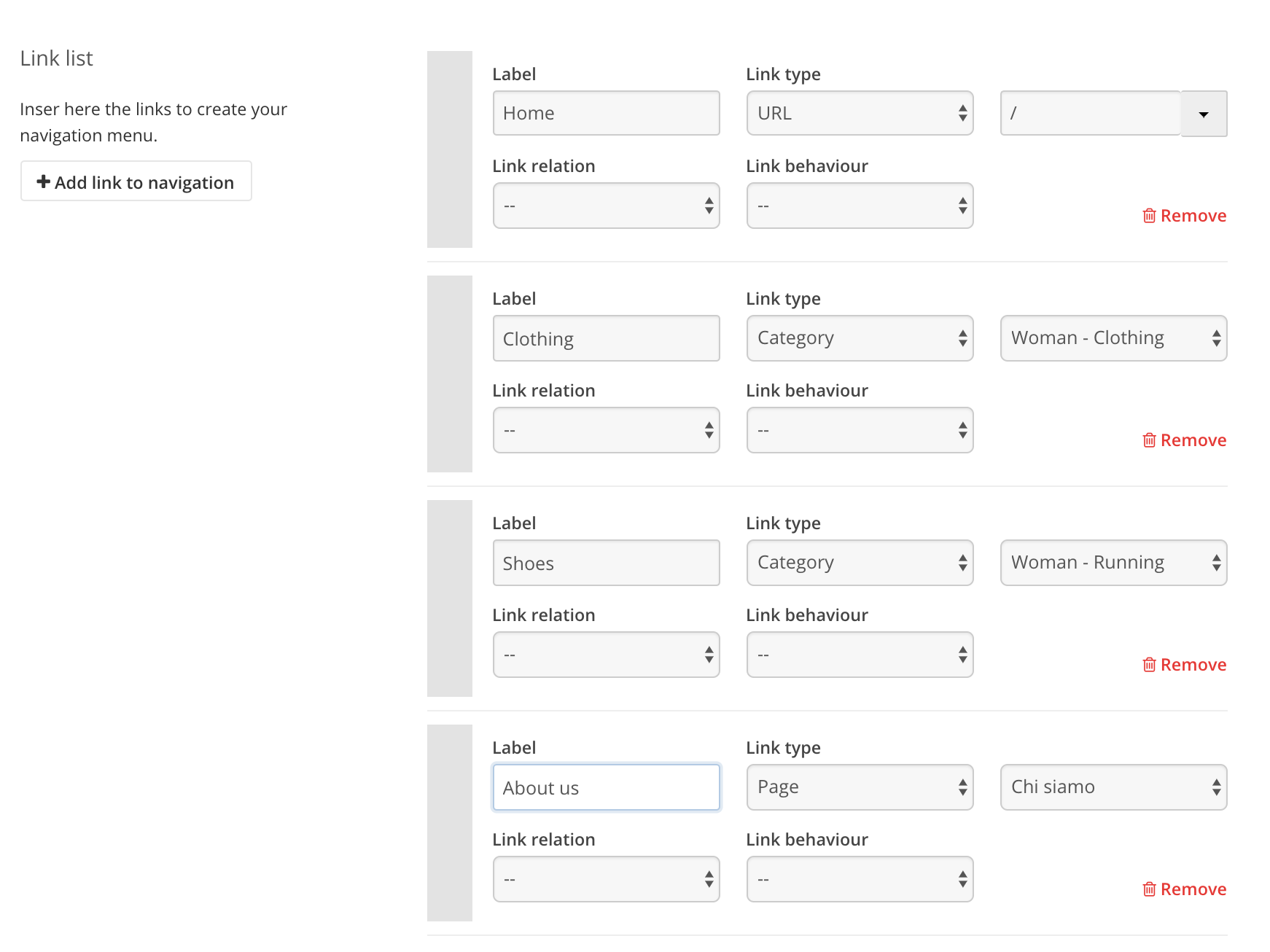Grab the drag handle of Home row

[x=450, y=149]
